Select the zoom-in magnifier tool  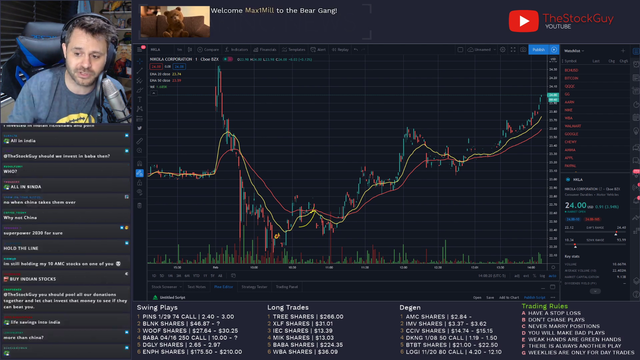(x=140, y=151)
